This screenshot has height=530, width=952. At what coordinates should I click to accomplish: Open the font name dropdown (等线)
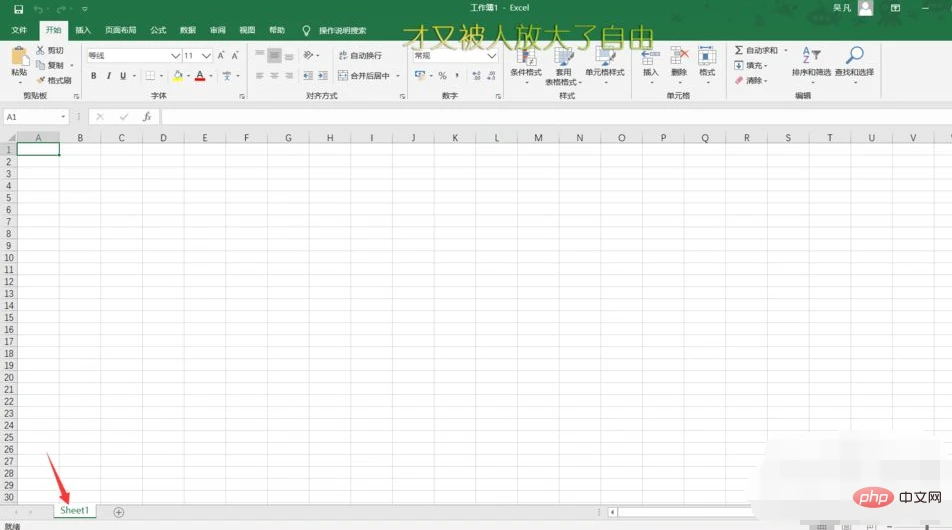point(175,56)
